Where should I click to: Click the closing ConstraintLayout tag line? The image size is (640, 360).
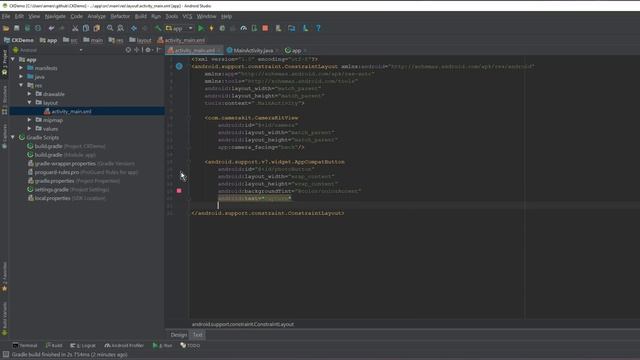tap(268, 213)
